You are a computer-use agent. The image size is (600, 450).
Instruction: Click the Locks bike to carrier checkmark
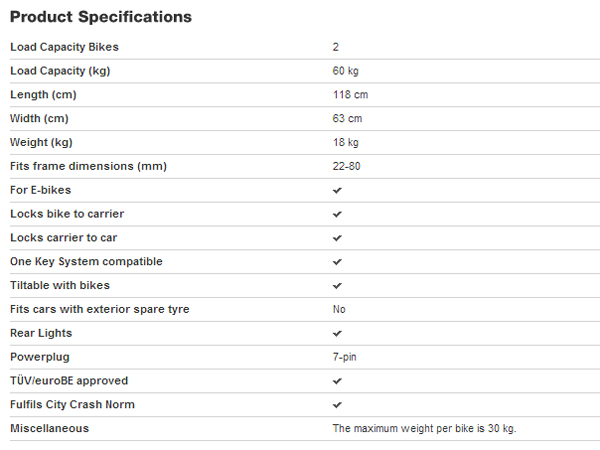[337, 214]
